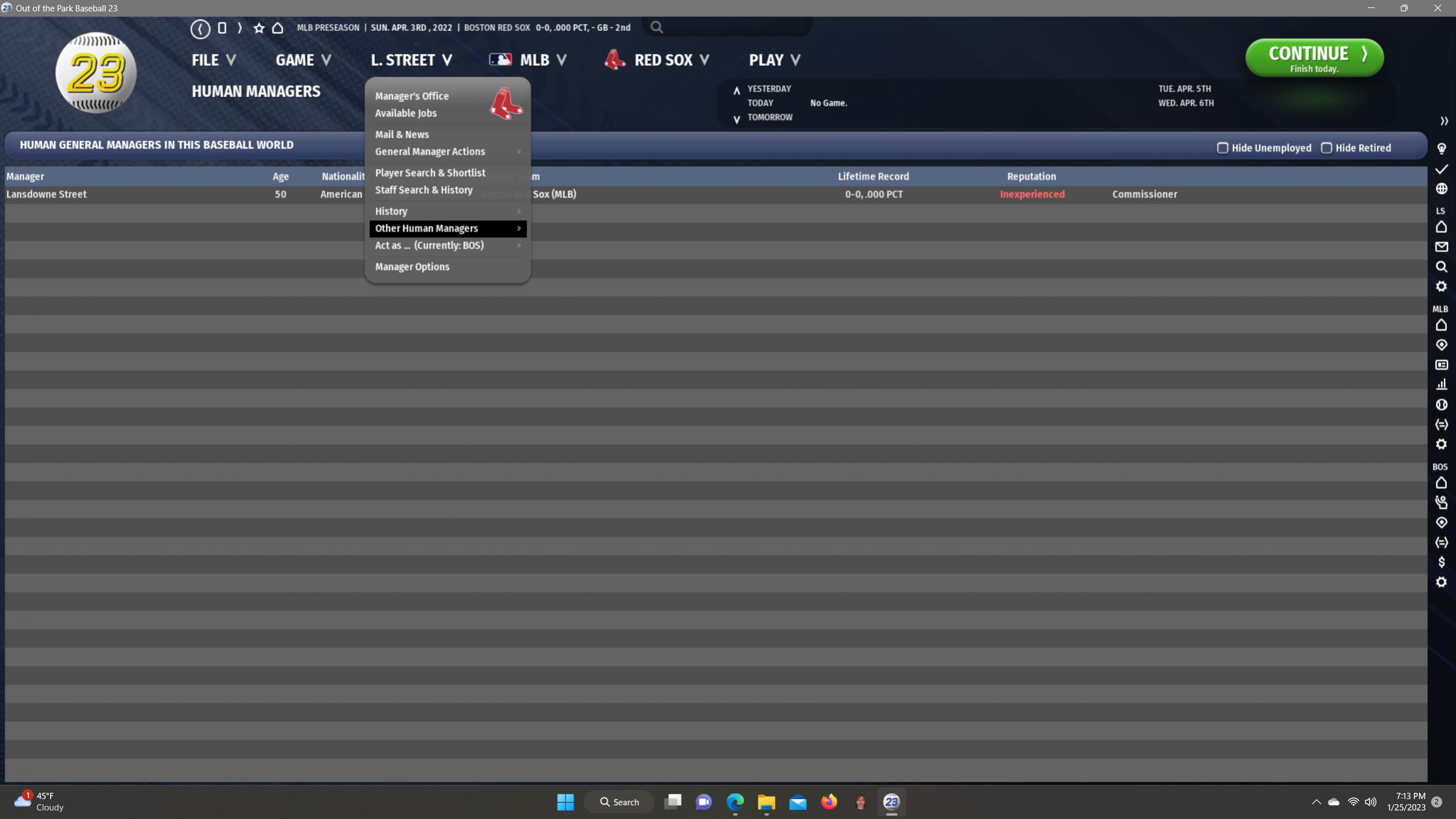Click the Lansdowne Street manager link
Screen dimensions: 1456x819
pyautogui.click(x=47, y=194)
